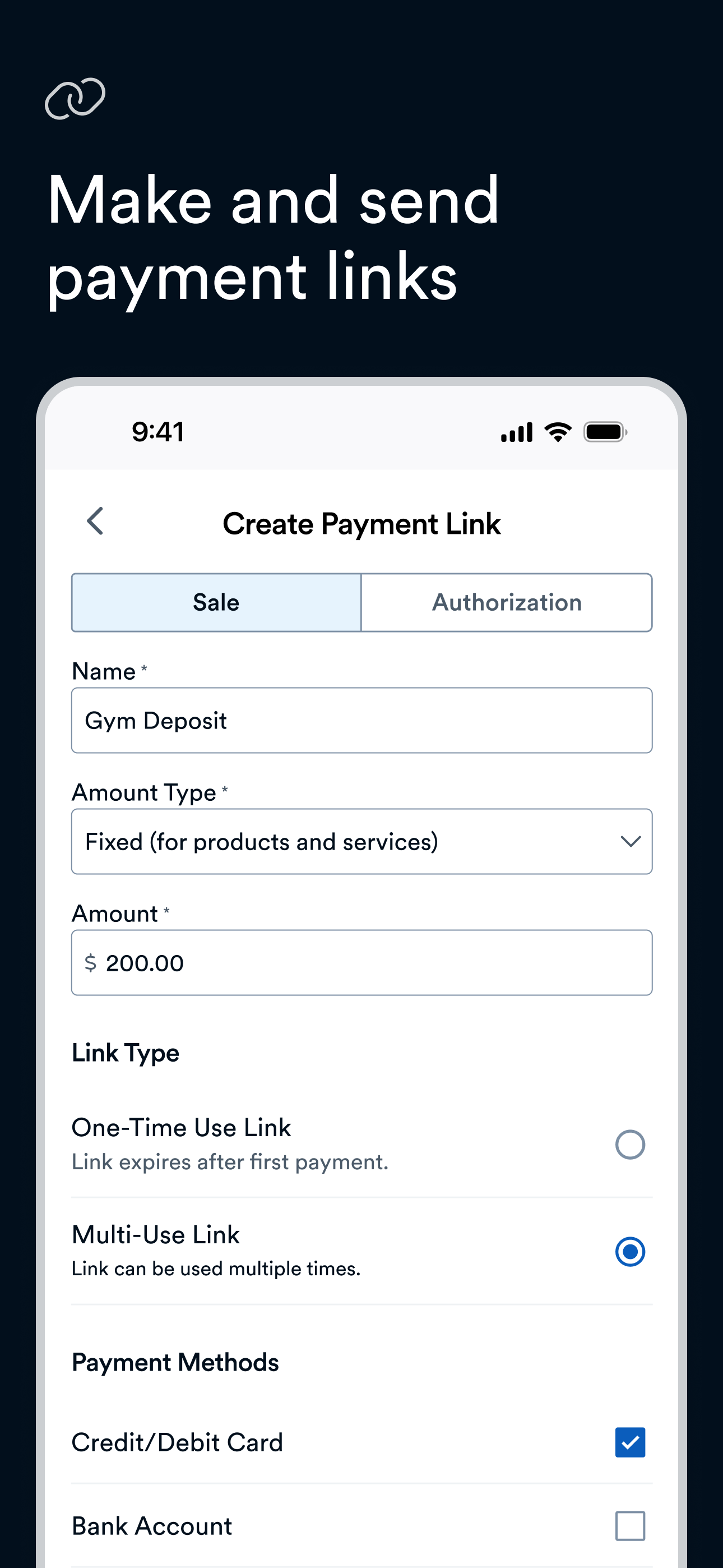Viewport: 723px width, 1568px height.
Task: Switch to the Sale tab
Action: click(216, 603)
